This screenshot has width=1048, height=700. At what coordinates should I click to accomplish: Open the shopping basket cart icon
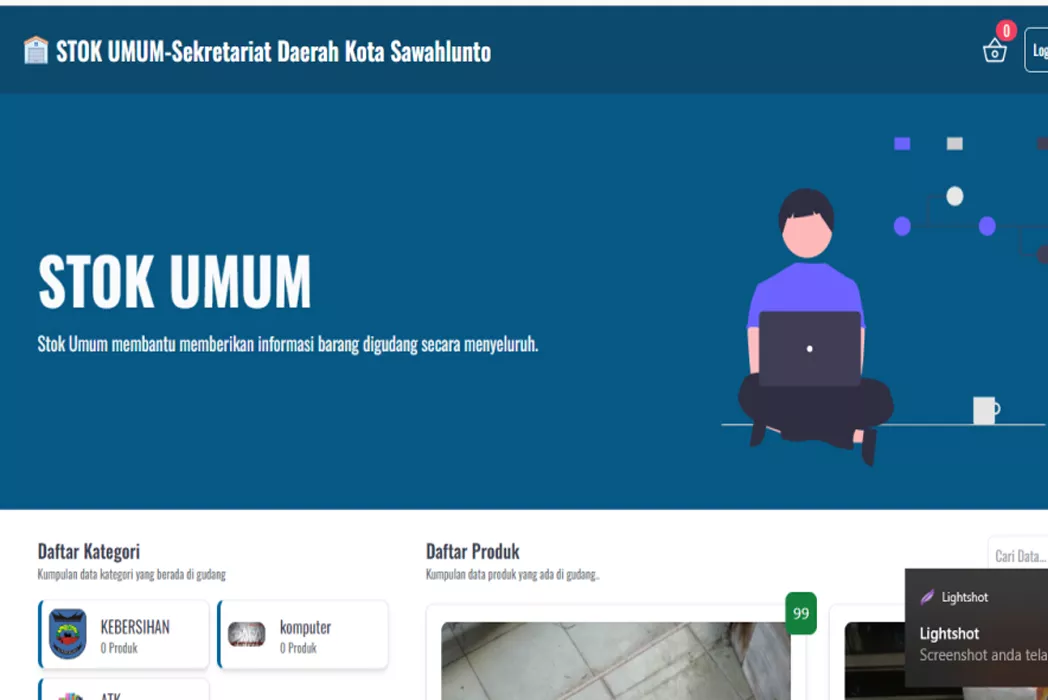click(994, 51)
